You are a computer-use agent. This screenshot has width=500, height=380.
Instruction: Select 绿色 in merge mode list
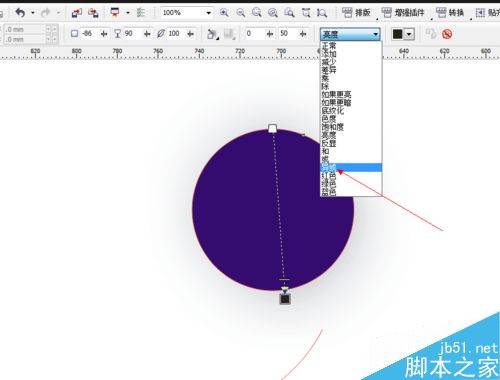(x=351, y=184)
